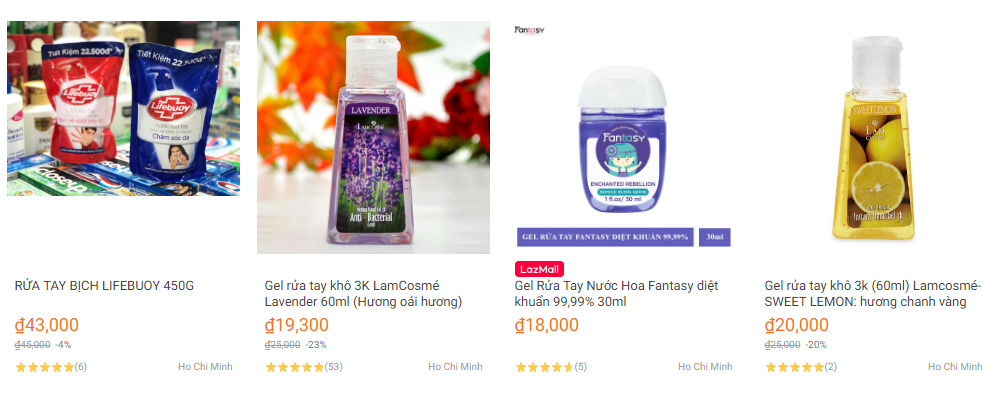Click the title RỬA TAY BỊCH LIFEBUOY 450G
1001x404 pixels.
tap(104, 286)
